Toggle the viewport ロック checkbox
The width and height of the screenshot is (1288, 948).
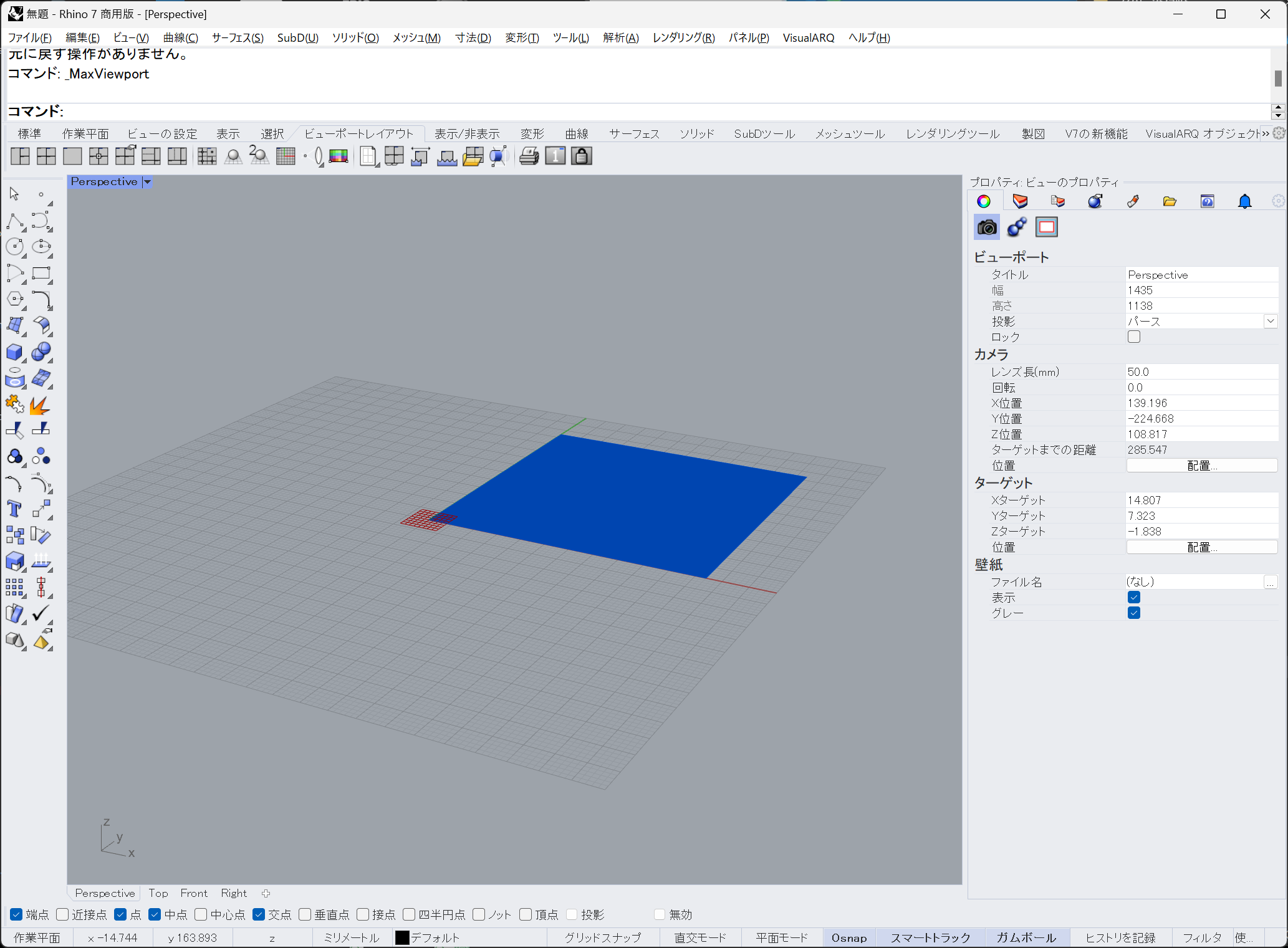click(1133, 337)
